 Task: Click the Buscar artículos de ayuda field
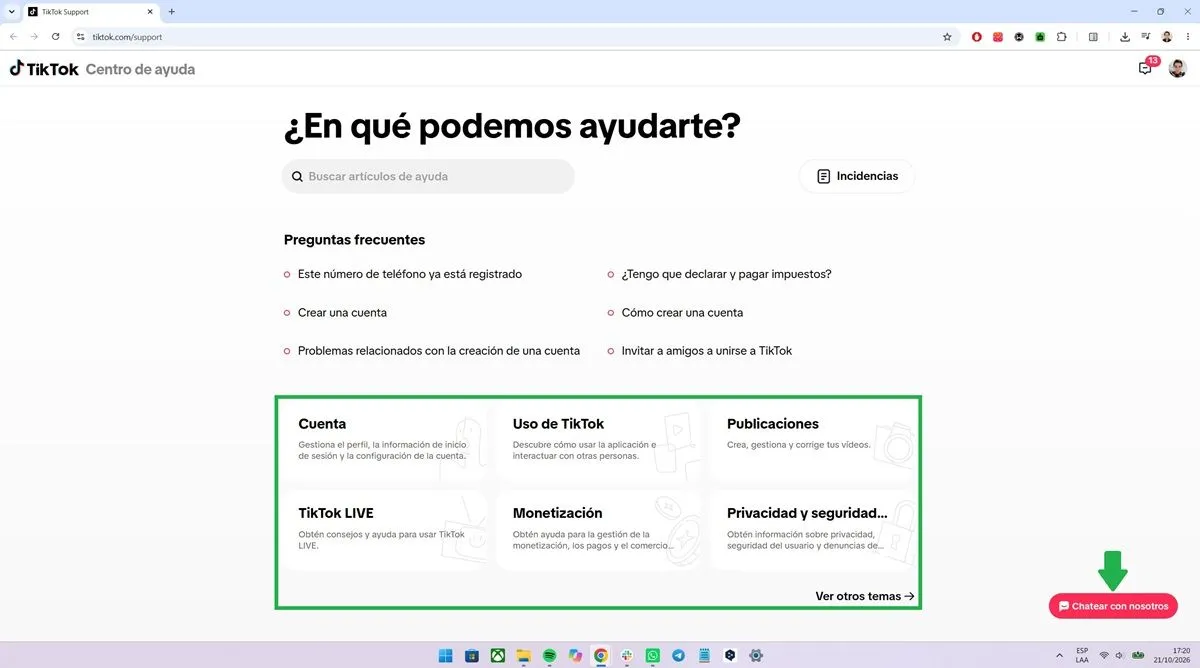[x=428, y=176]
